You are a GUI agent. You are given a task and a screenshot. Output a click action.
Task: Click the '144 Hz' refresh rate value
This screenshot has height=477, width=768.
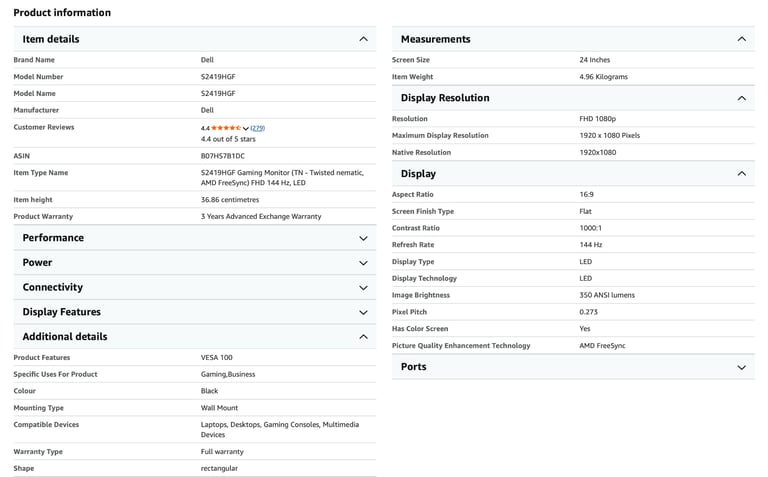point(591,245)
